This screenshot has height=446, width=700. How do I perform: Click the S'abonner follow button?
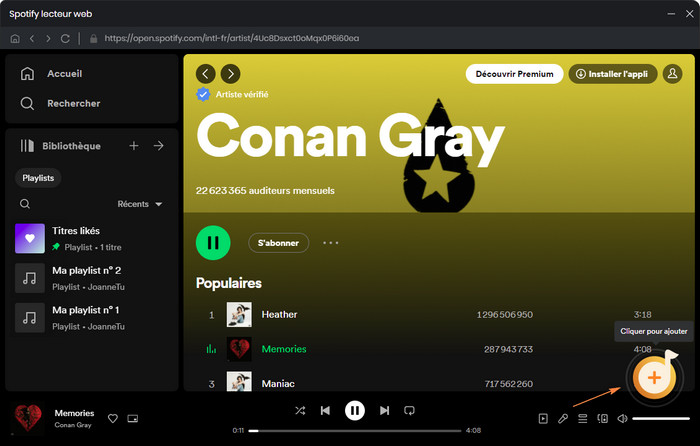(x=279, y=243)
